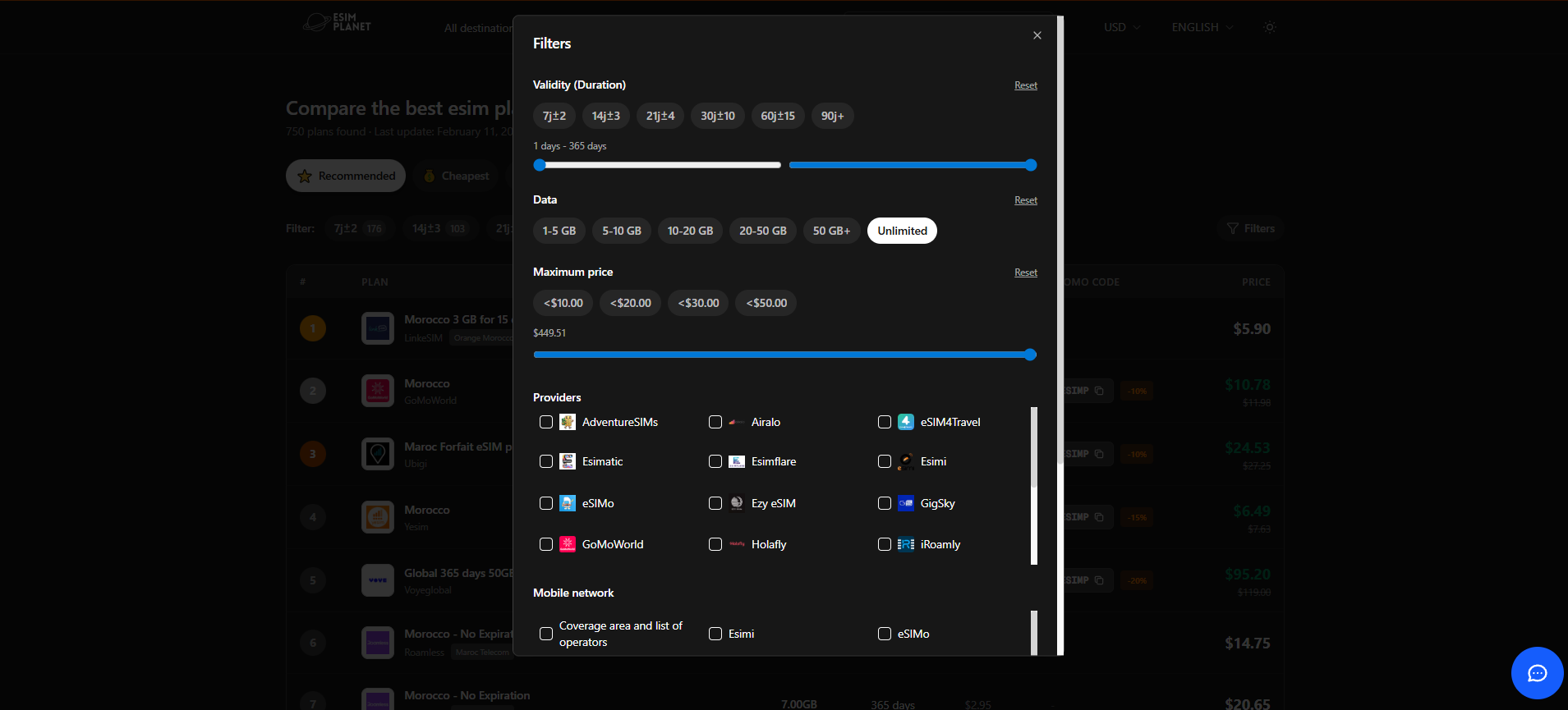Reset the Data filter
The height and width of the screenshot is (710, 1568).
[1026, 200]
